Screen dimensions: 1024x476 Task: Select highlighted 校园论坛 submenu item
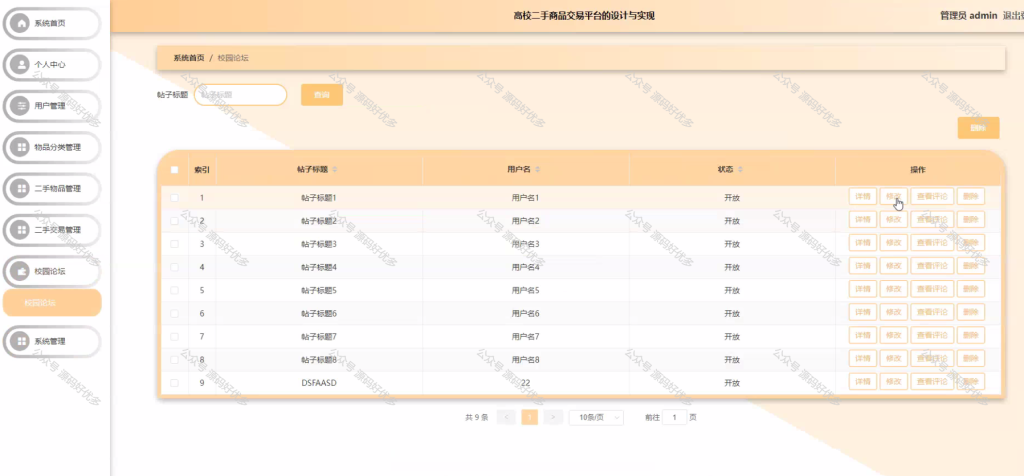tap(52, 303)
